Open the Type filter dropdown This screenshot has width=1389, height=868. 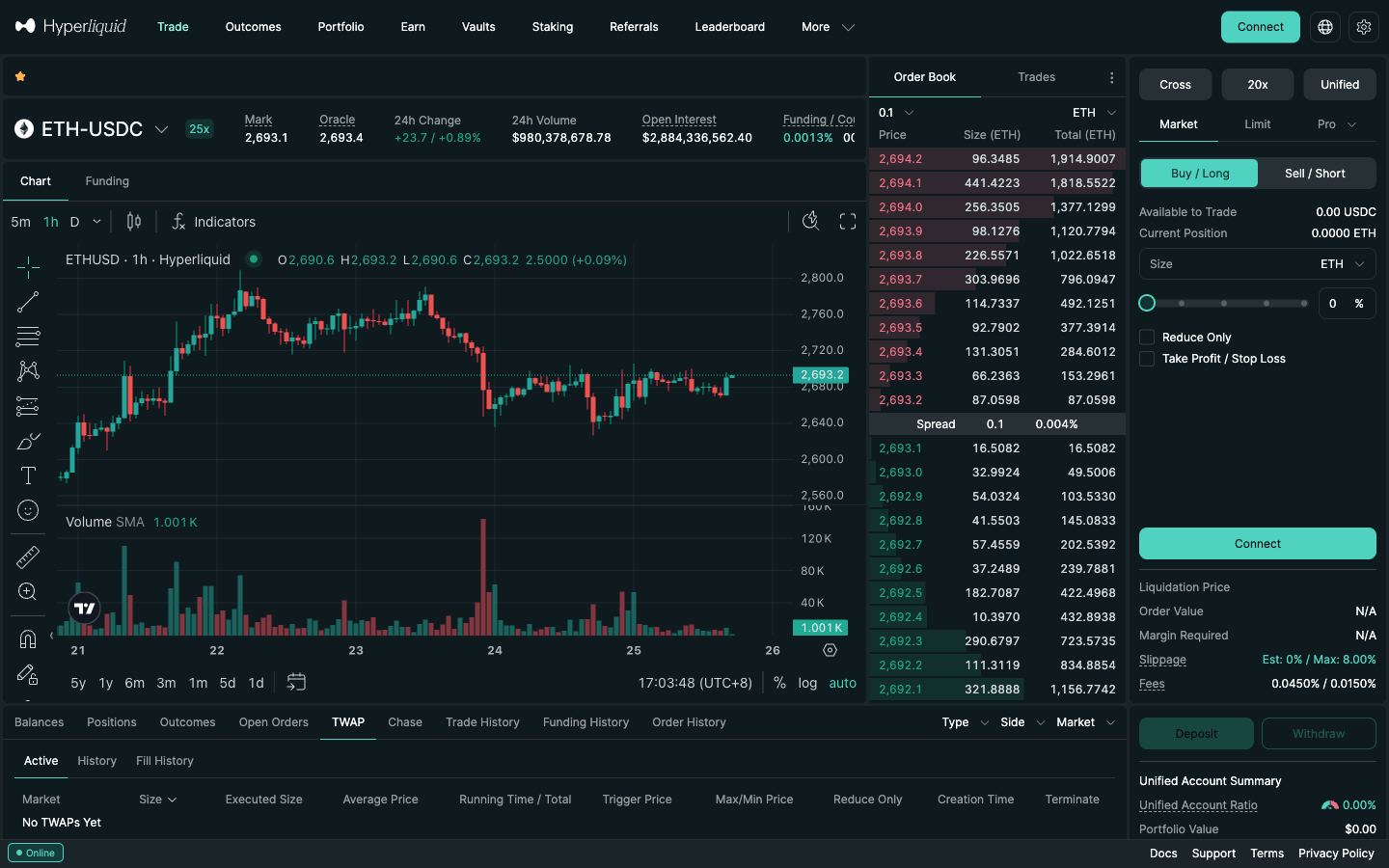pos(966,722)
